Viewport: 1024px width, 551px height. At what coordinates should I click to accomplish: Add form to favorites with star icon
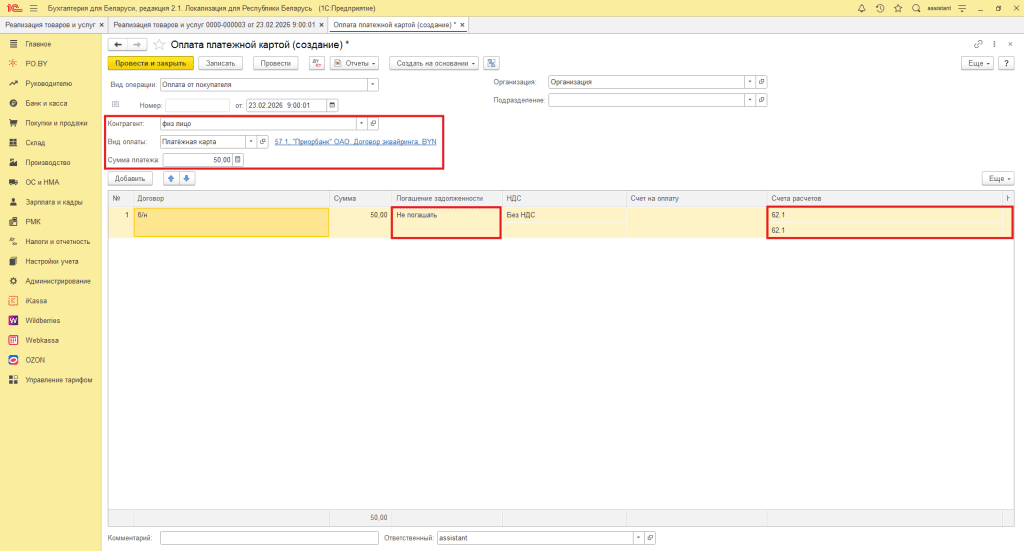(x=896, y=8)
